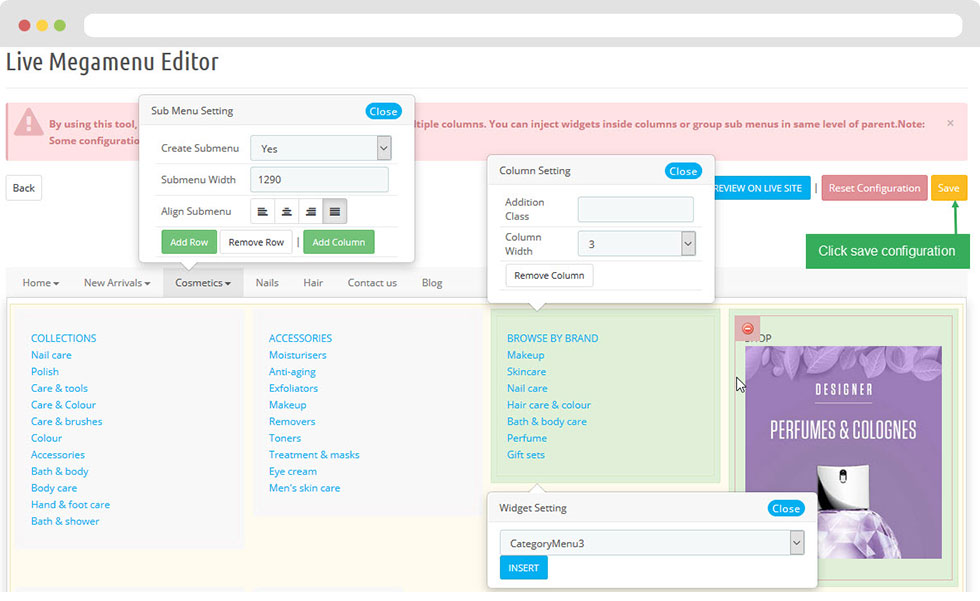Open the Column Width dropdown
This screenshot has height=601, width=980.
pyautogui.click(x=636, y=244)
